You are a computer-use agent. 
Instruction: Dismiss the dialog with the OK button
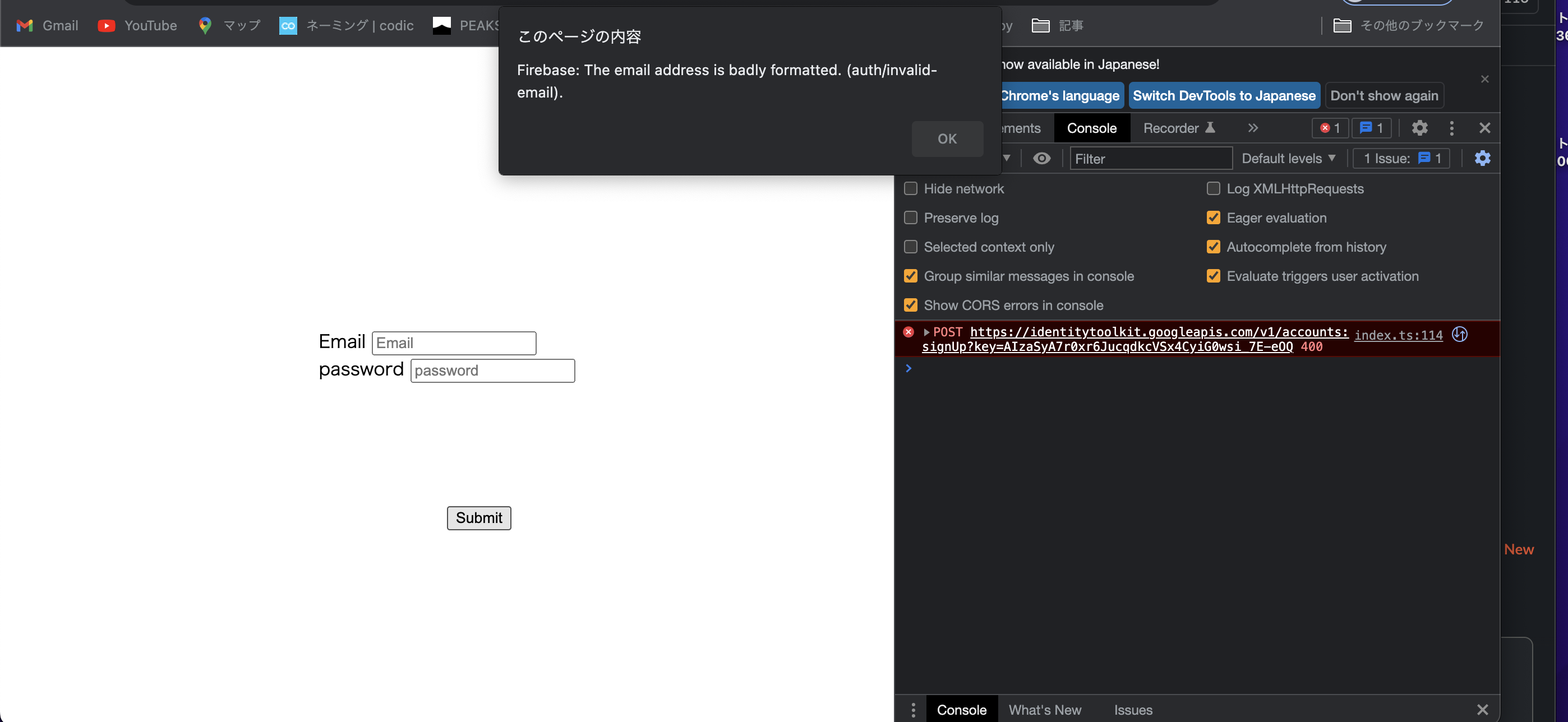pyautogui.click(x=947, y=138)
